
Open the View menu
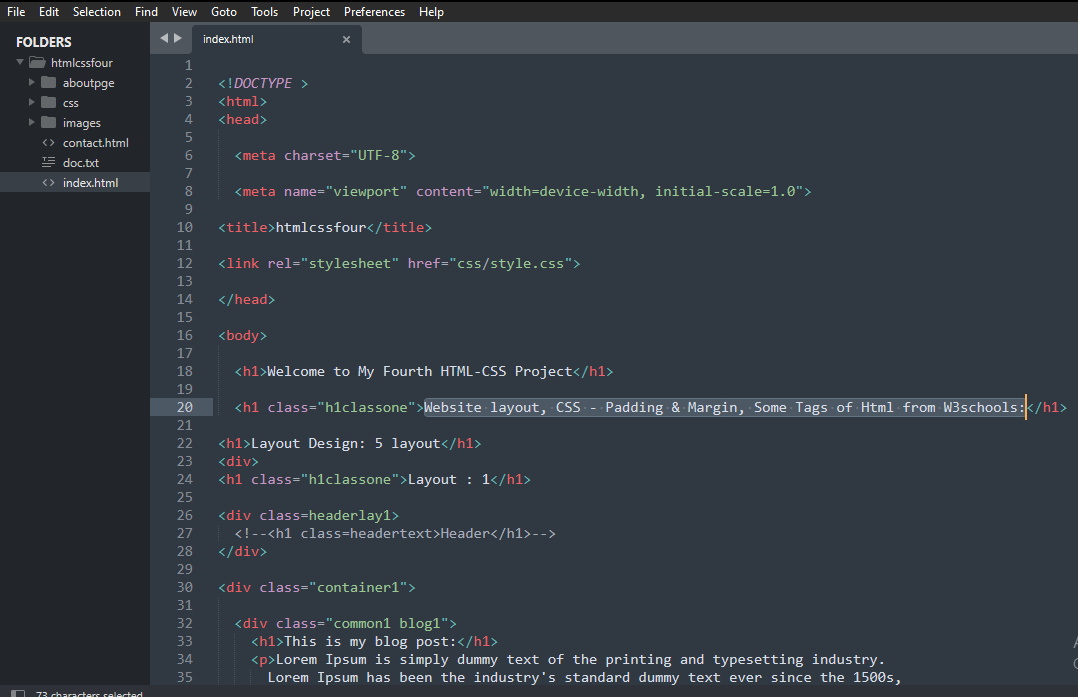(184, 12)
